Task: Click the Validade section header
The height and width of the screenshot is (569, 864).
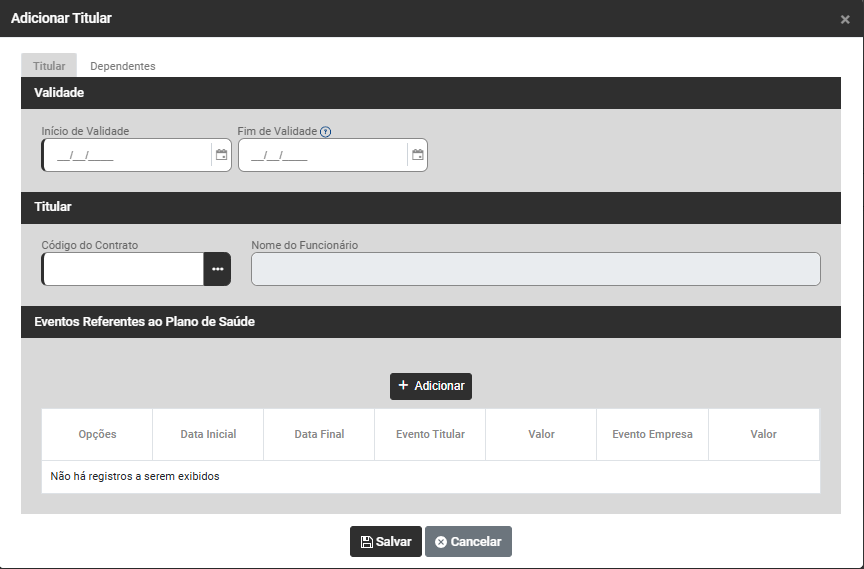Action: [x=431, y=93]
